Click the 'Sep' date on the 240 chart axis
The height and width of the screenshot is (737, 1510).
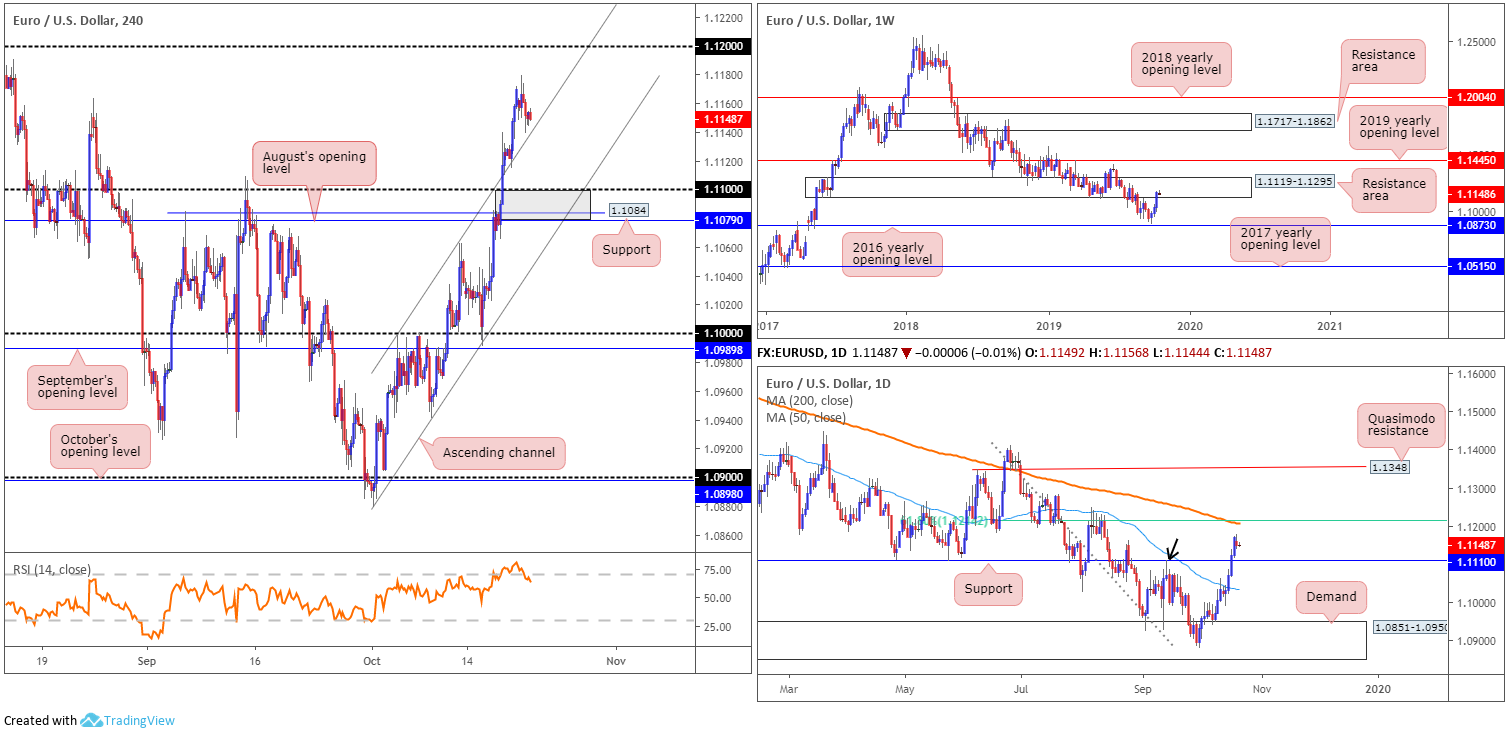(x=147, y=661)
